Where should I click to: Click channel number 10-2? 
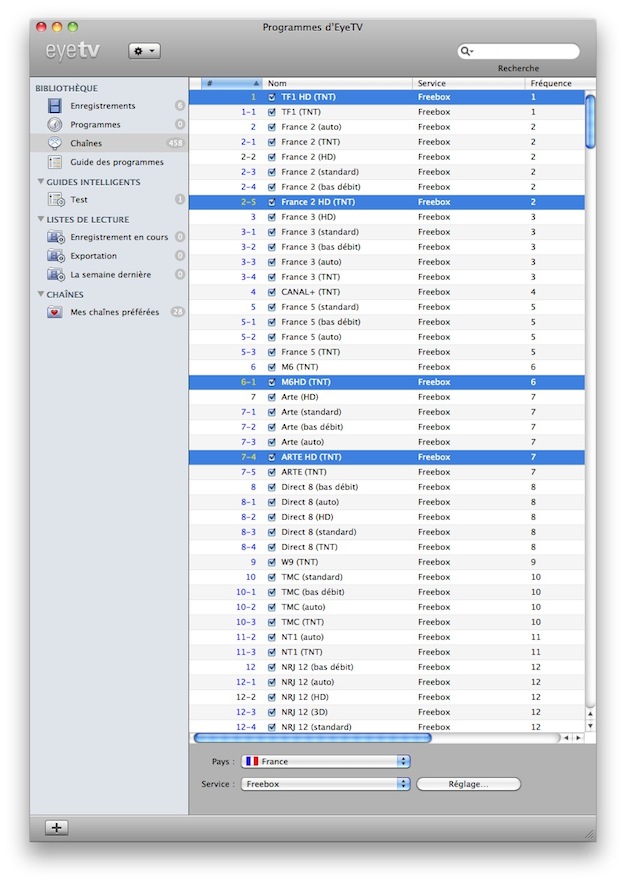coord(245,607)
